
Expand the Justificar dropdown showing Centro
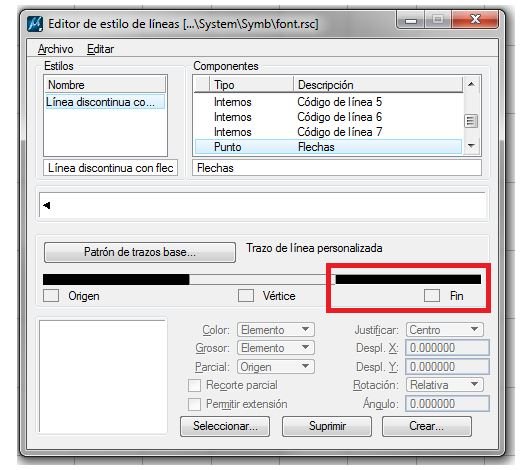click(444, 330)
